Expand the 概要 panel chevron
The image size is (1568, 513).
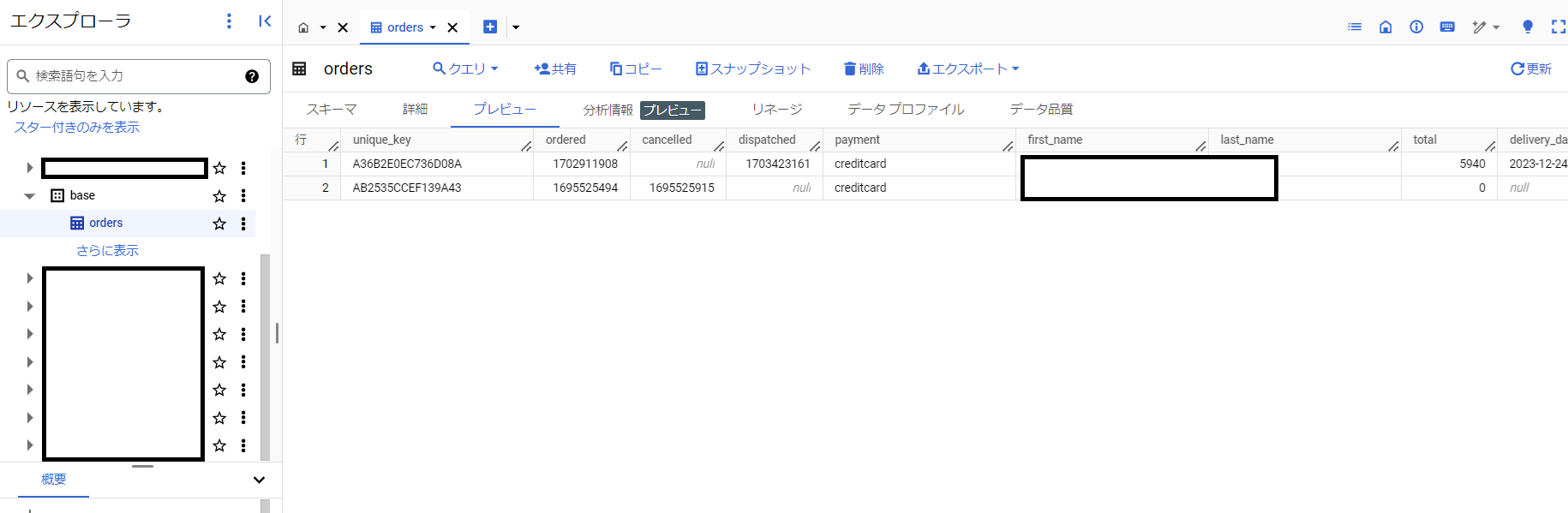pyautogui.click(x=259, y=480)
